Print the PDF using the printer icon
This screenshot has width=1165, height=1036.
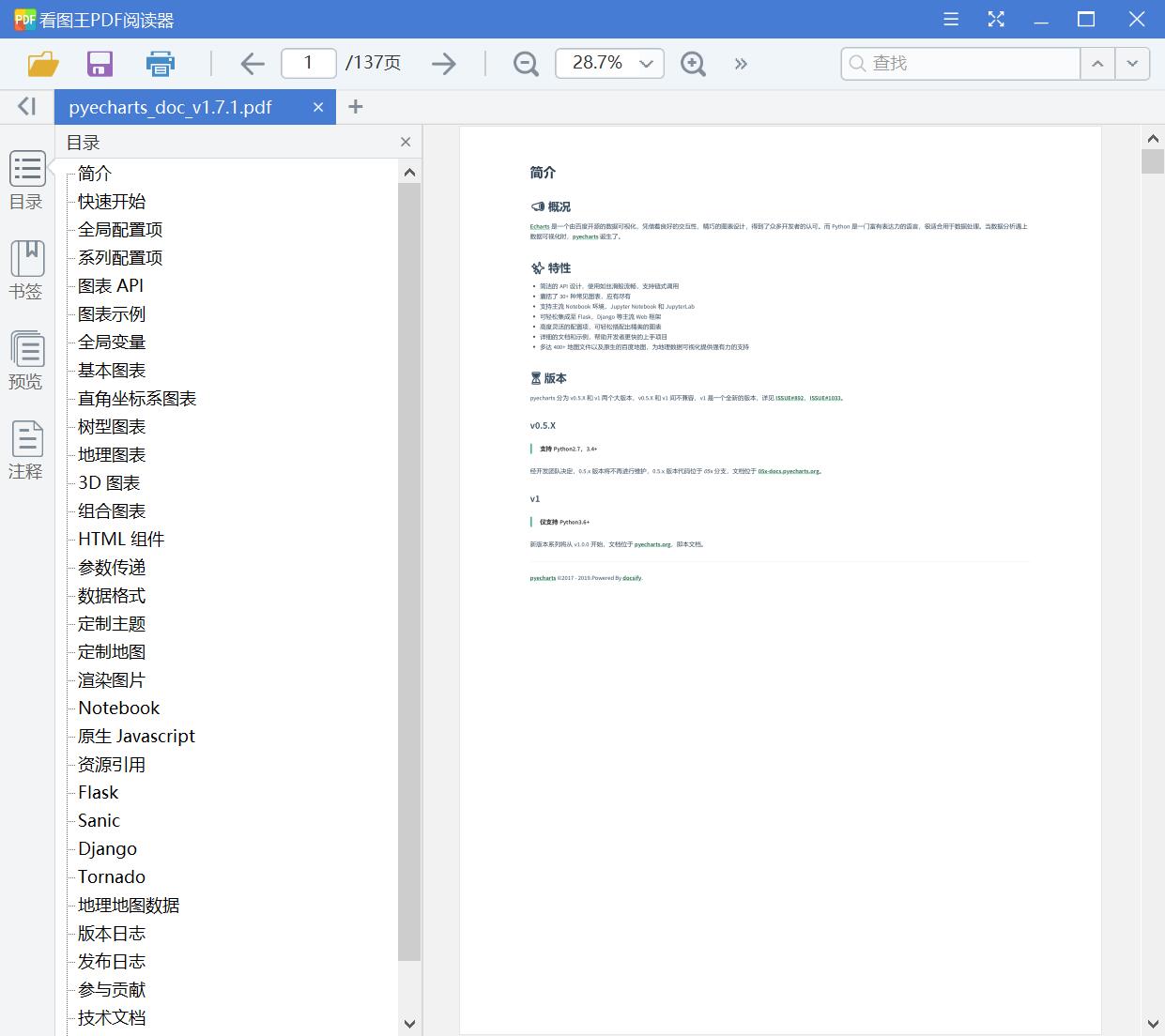point(159,63)
